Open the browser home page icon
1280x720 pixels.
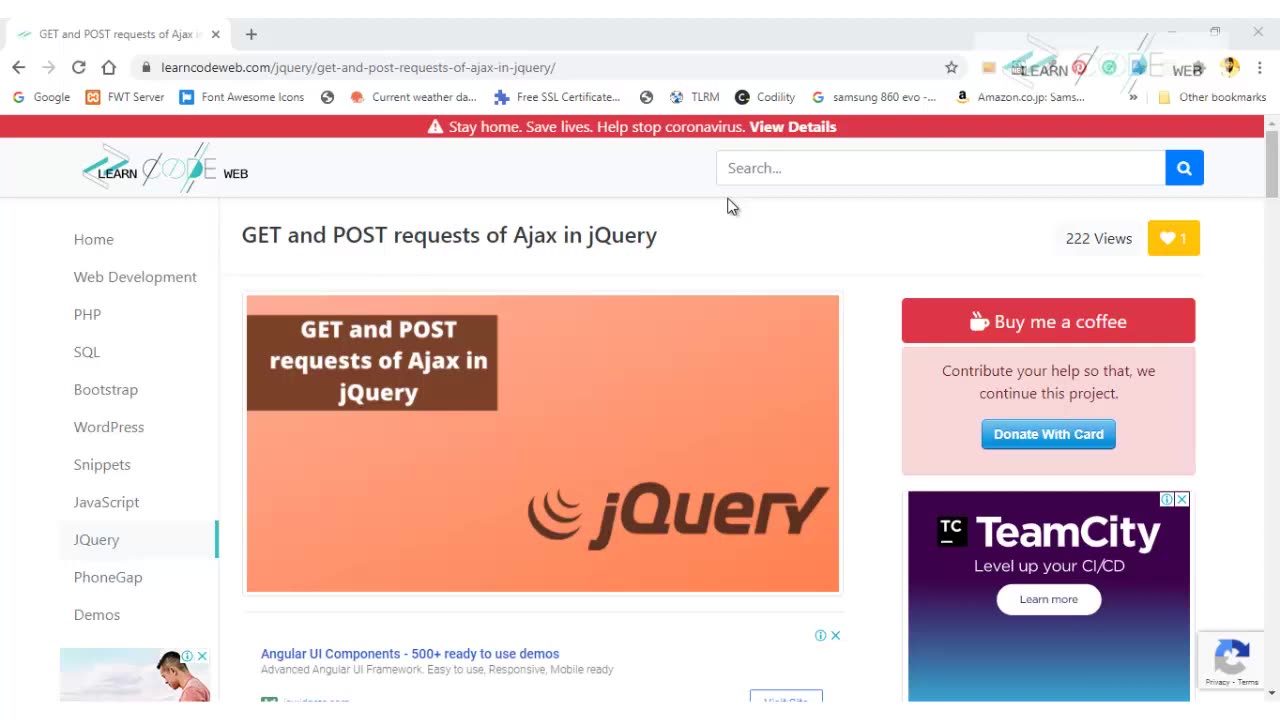pyautogui.click(x=109, y=67)
